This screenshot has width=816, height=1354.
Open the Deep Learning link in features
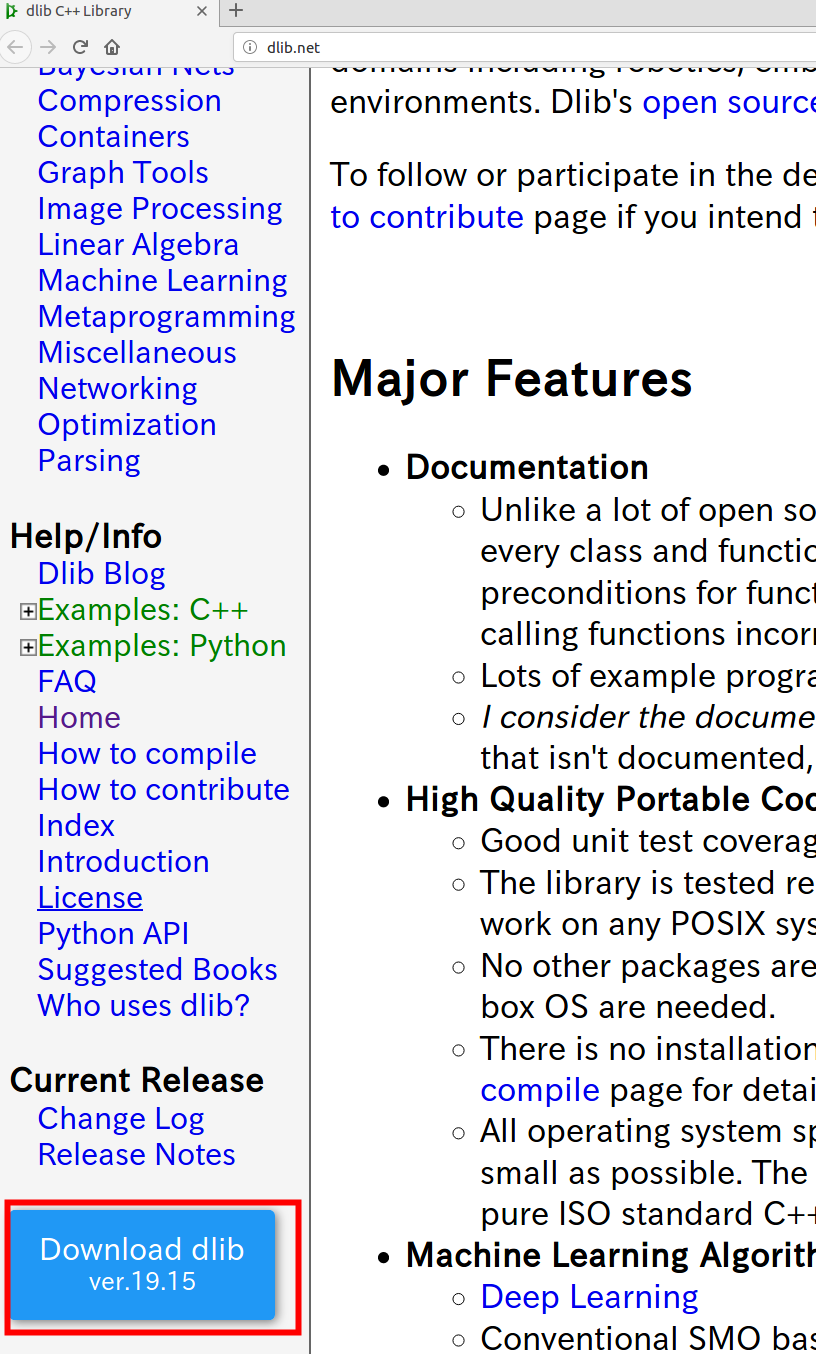point(589,1297)
